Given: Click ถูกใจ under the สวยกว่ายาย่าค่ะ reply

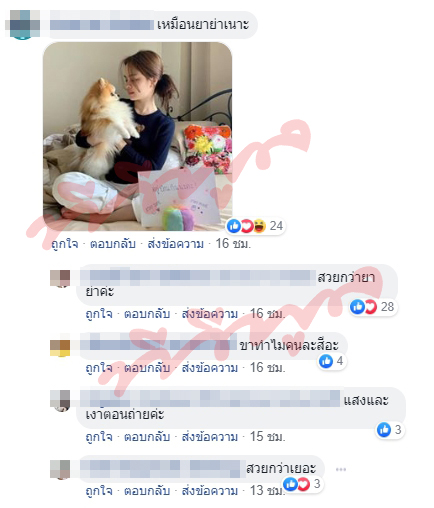Looking at the screenshot, I should coord(99,314).
